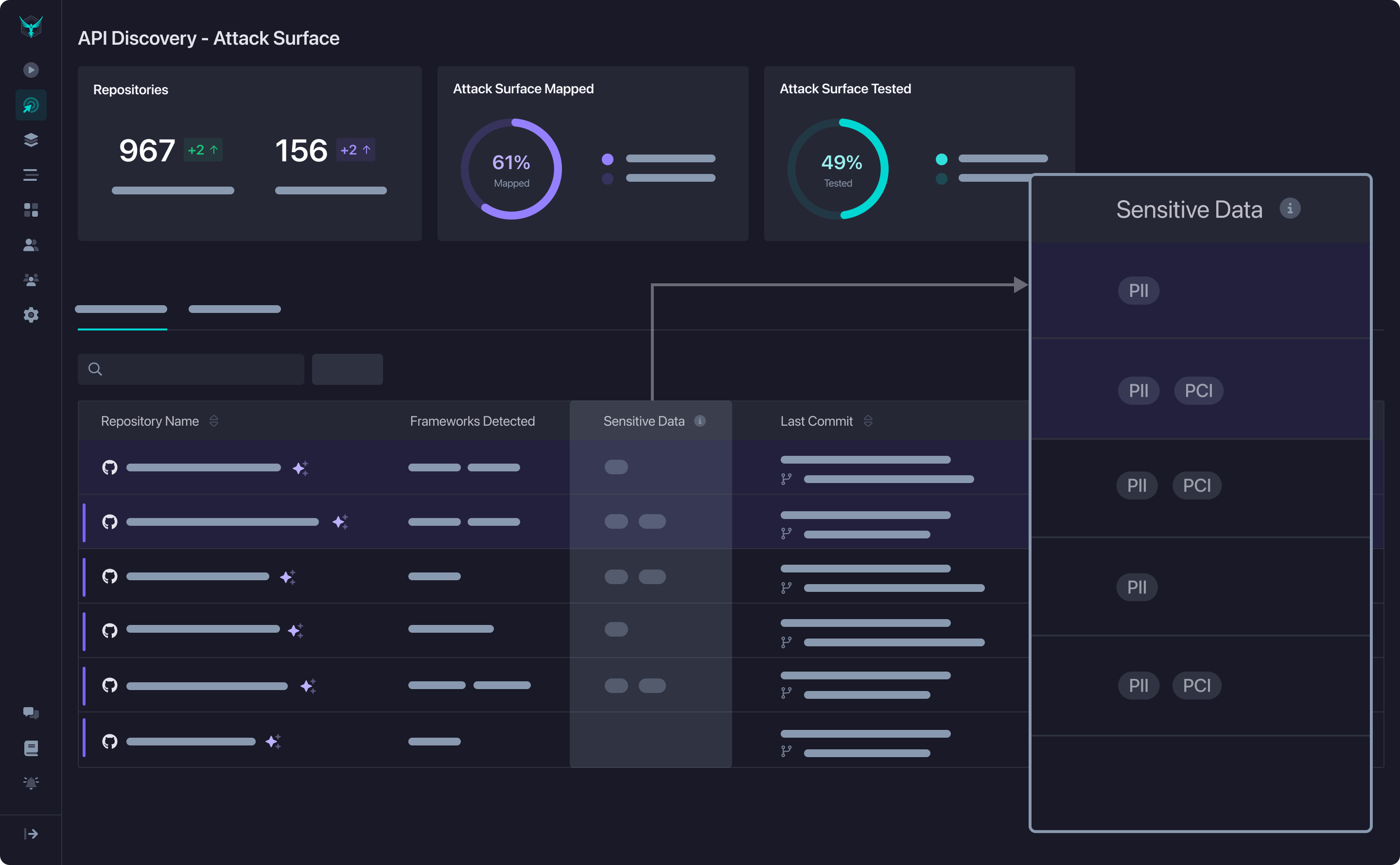Image resolution: width=1400 pixels, height=865 pixels.
Task: Click the documentation book sidebar icon
Action: (x=31, y=748)
